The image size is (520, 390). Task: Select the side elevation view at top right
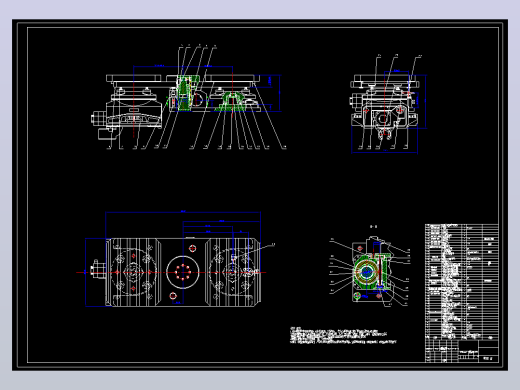pos(388,104)
